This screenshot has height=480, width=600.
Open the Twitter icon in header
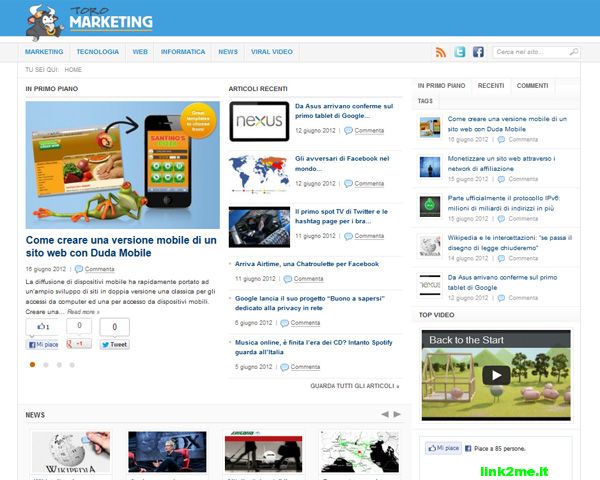(x=460, y=52)
